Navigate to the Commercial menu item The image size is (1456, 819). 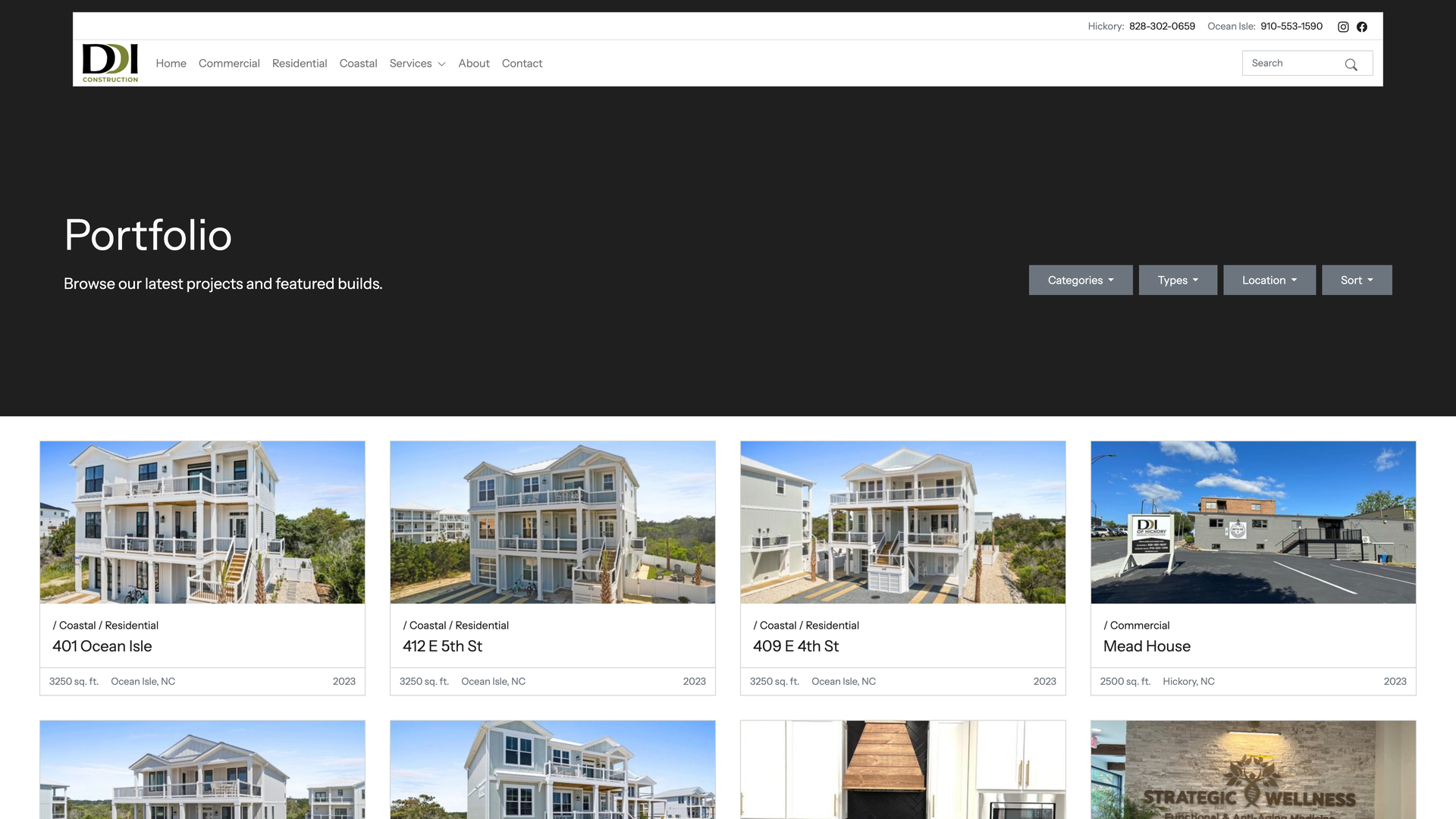pyautogui.click(x=229, y=62)
